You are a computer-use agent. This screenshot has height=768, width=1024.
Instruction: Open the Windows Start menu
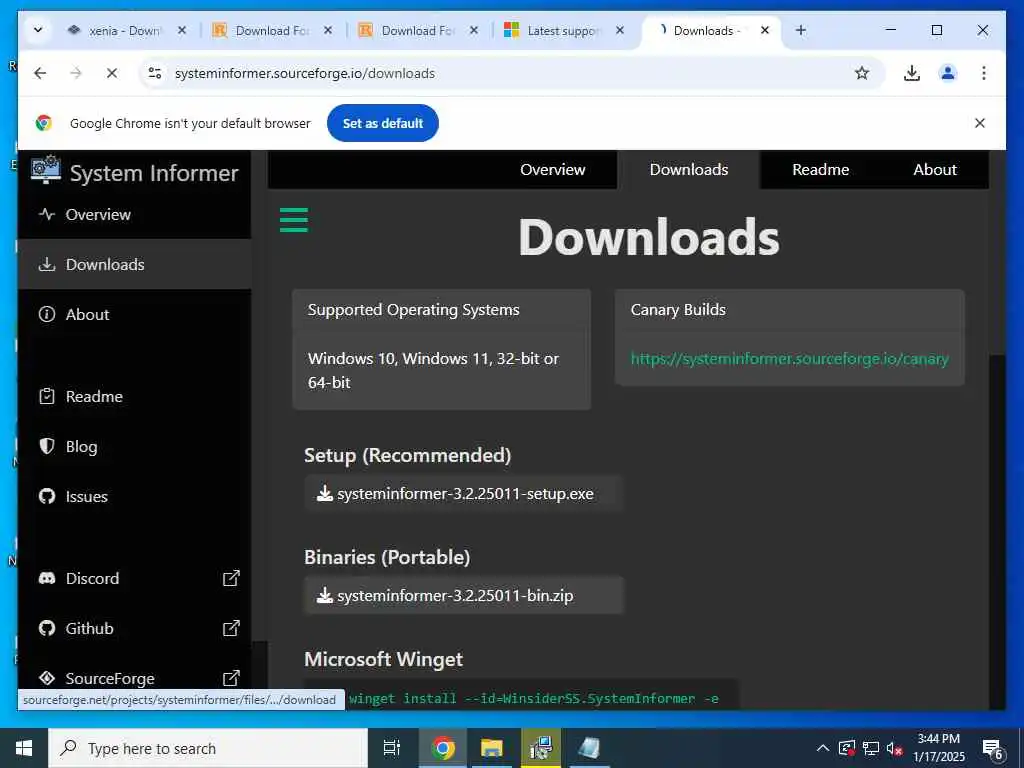tap(24, 748)
